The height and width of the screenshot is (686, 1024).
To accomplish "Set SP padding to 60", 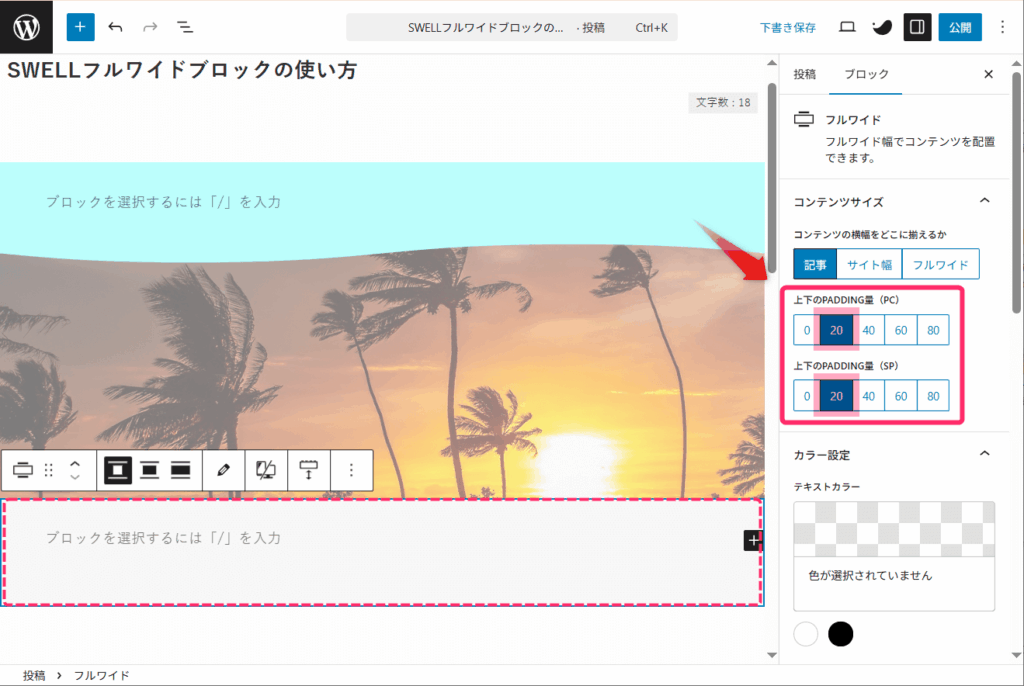I will click(x=901, y=396).
